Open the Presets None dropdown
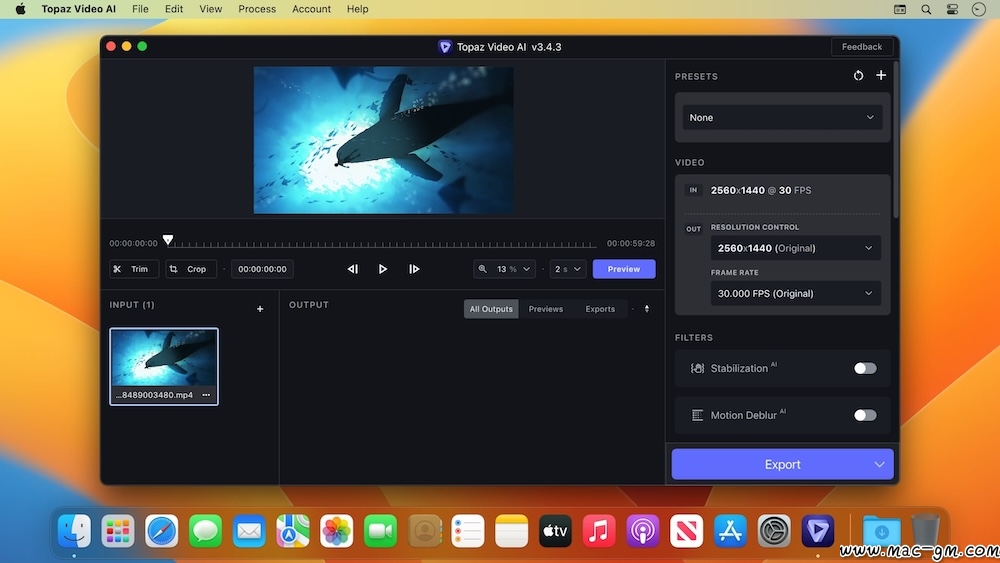 coord(782,117)
